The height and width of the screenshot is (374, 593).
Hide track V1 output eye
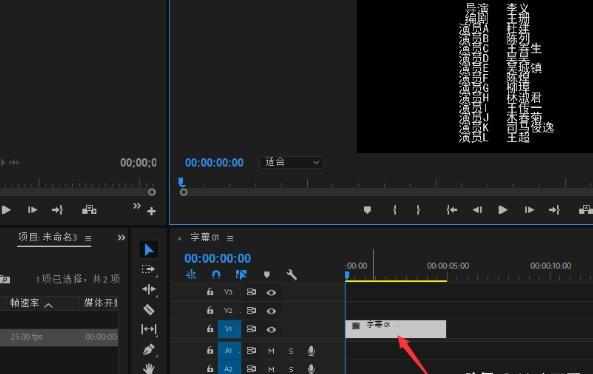(x=271, y=329)
